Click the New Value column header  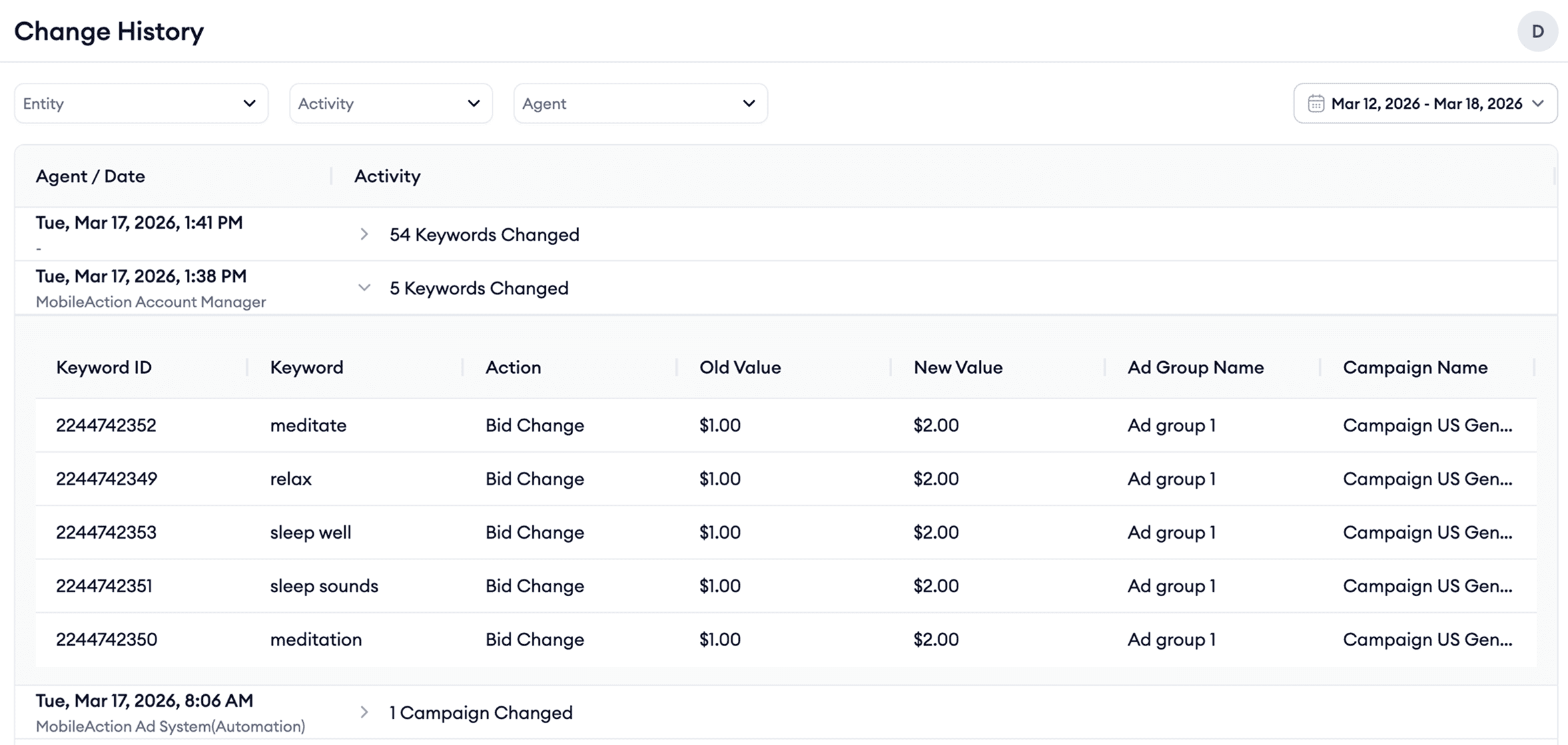pyautogui.click(x=957, y=367)
